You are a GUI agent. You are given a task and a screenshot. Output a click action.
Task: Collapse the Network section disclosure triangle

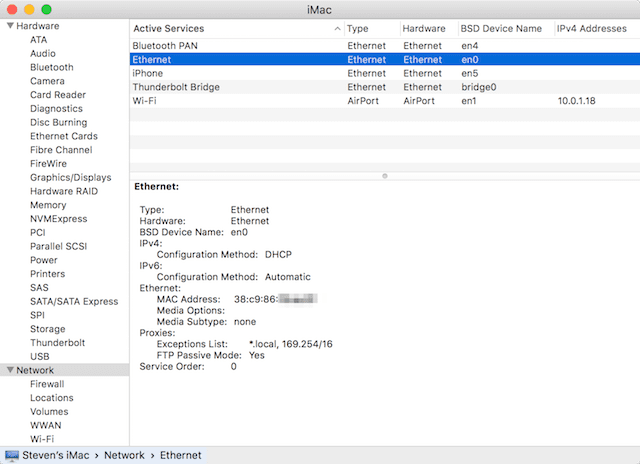click(9, 370)
